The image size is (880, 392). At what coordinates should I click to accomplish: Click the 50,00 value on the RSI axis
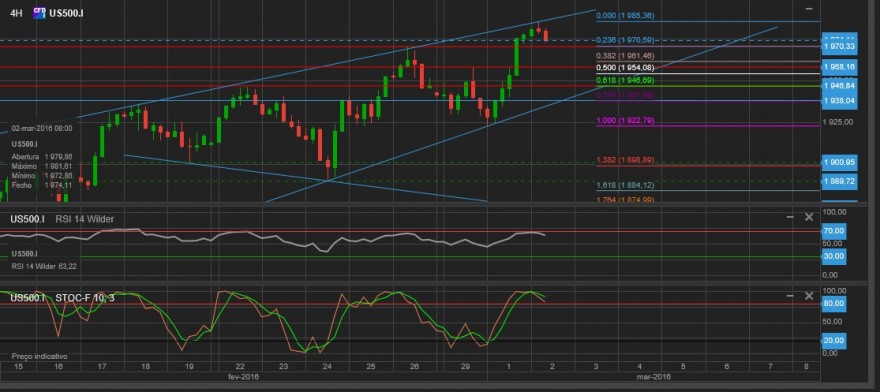point(832,244)
